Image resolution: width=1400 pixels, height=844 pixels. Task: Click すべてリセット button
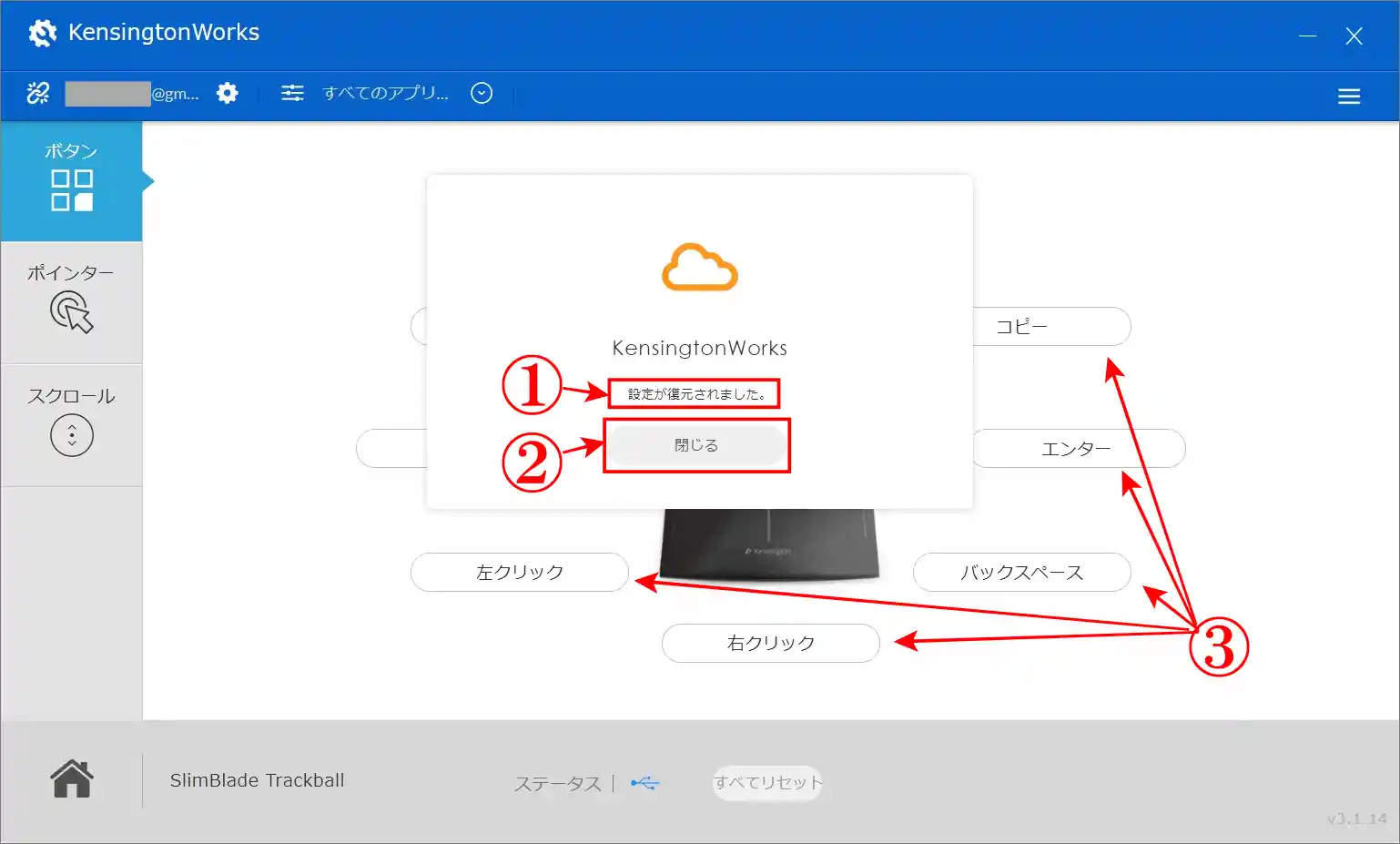point(767,783)
